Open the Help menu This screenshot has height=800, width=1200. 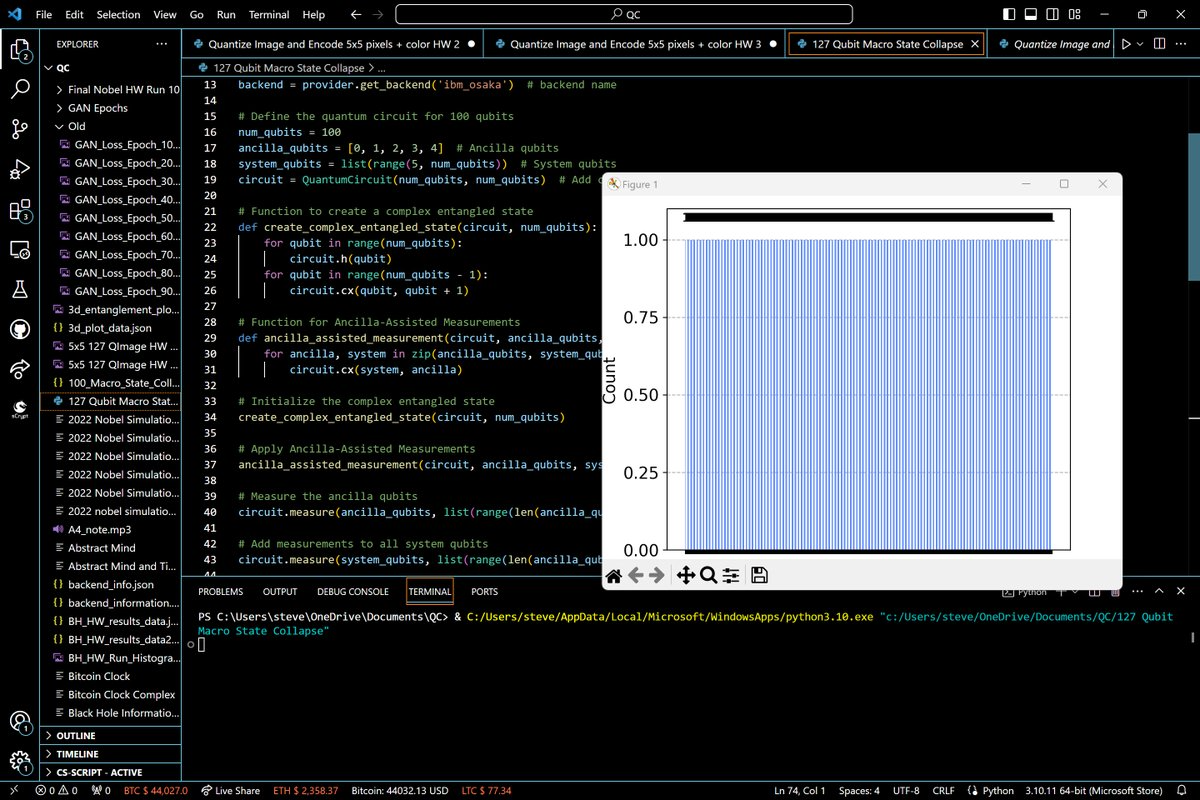314,15
